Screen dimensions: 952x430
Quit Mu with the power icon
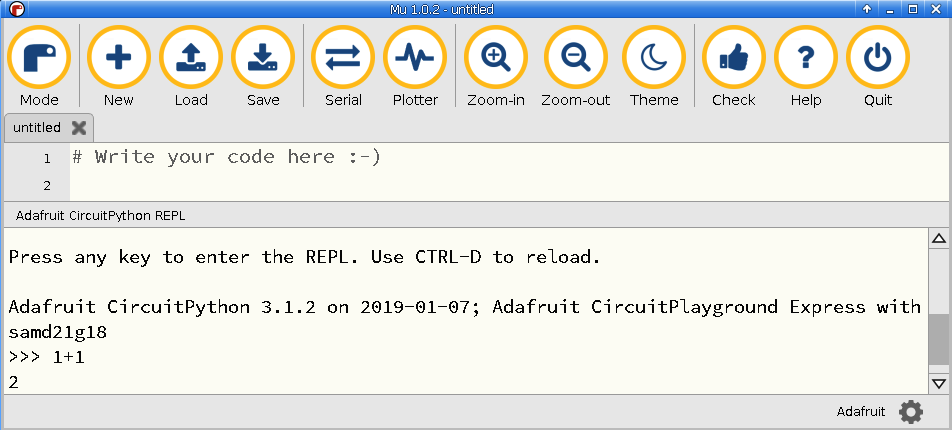click(878, 66)
